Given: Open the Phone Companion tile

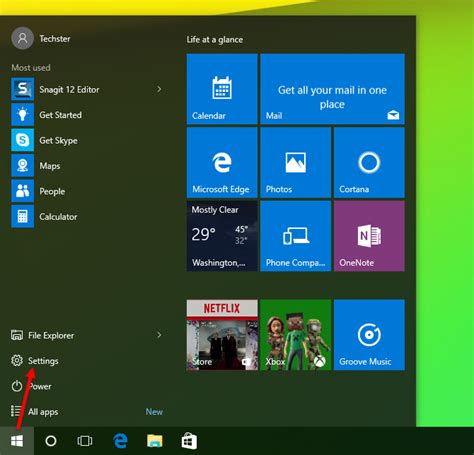Looking at the screenshot, I should coord(296,236).
